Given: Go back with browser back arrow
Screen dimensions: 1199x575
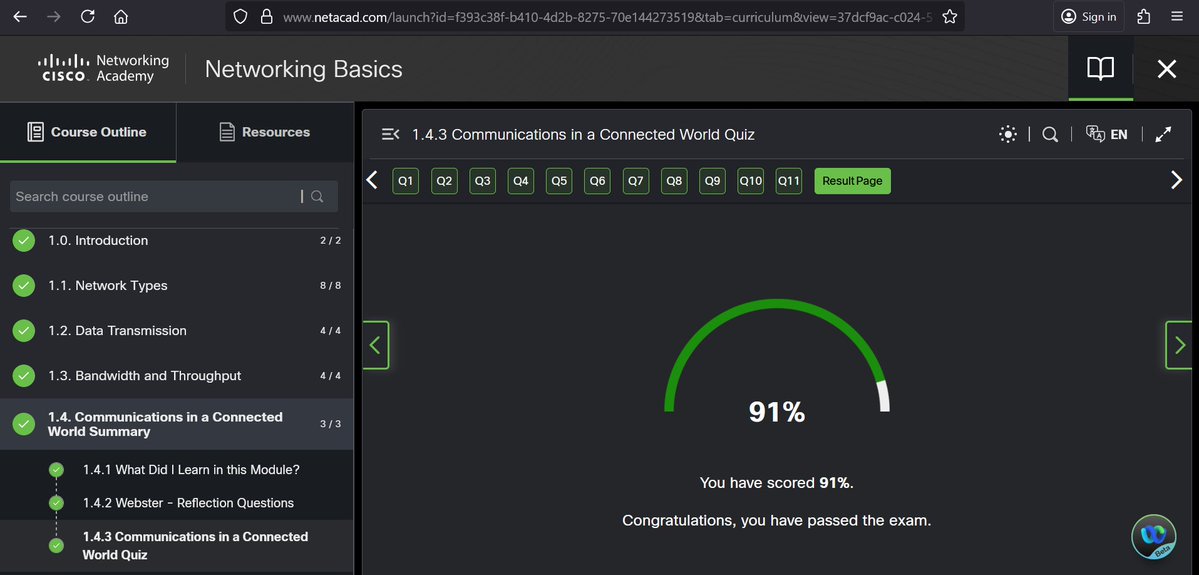Looking at the screenshot, I should [20, 17].
